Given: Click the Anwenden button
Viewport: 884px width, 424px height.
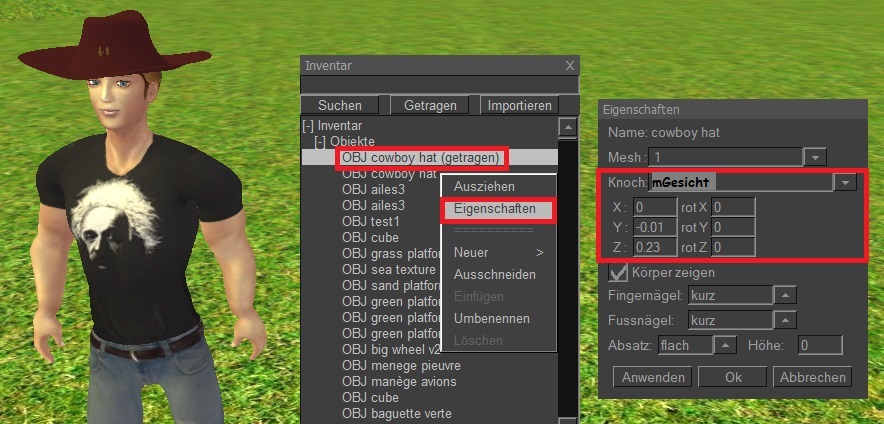Looking at the screenshot, I should coord(652,377).
